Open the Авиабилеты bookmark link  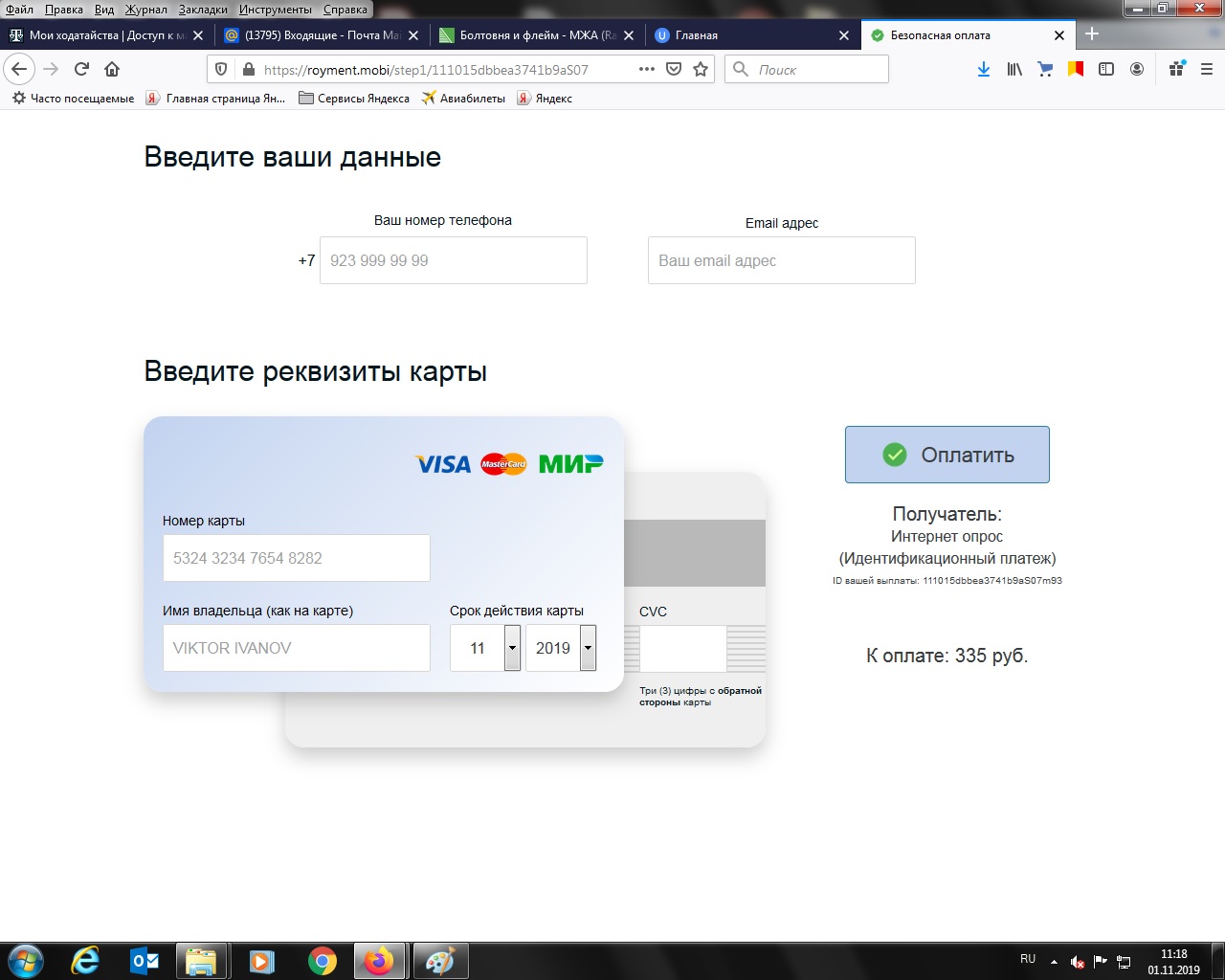coord(463,98)
